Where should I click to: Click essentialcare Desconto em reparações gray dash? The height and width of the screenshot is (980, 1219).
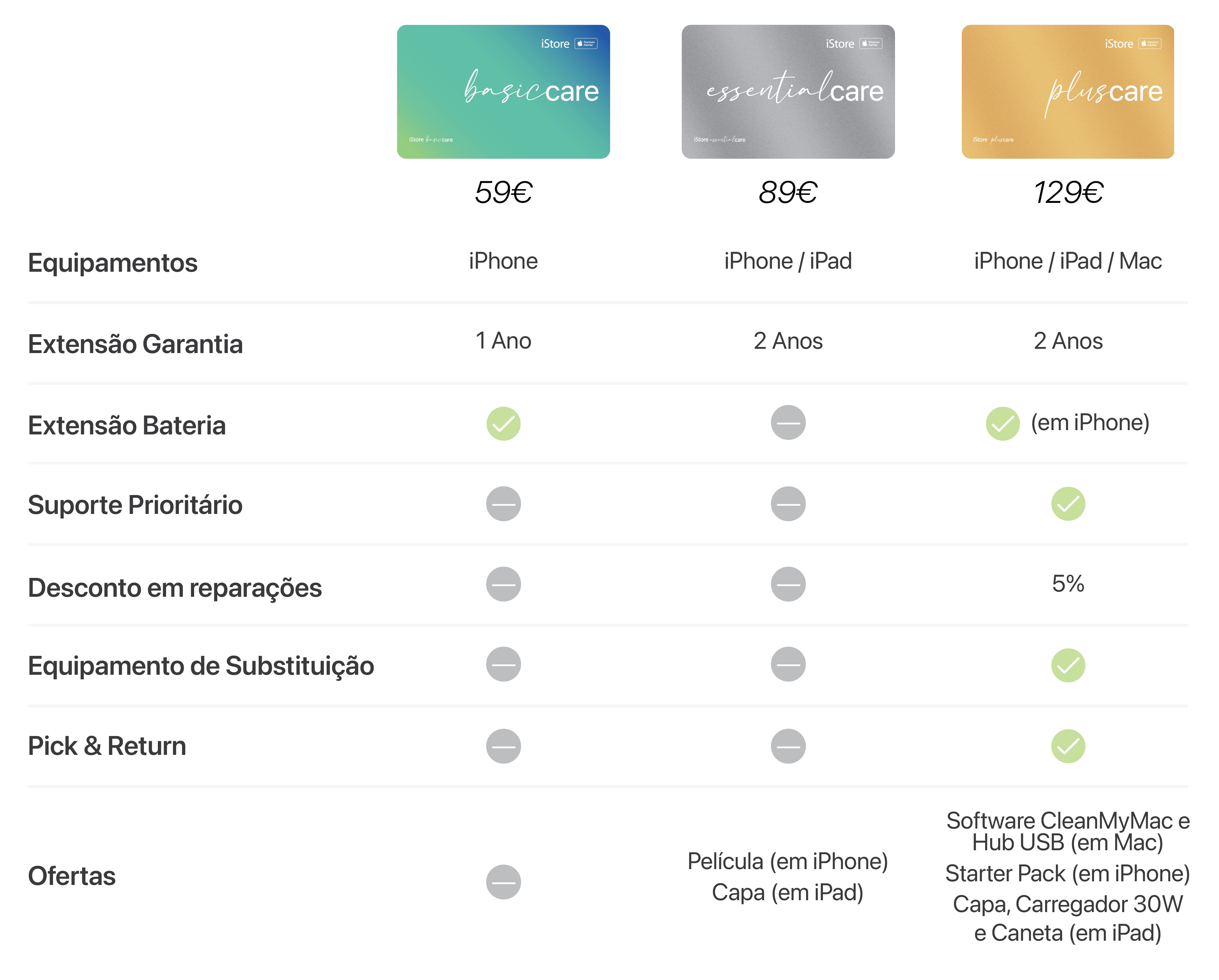click(788, 584)
